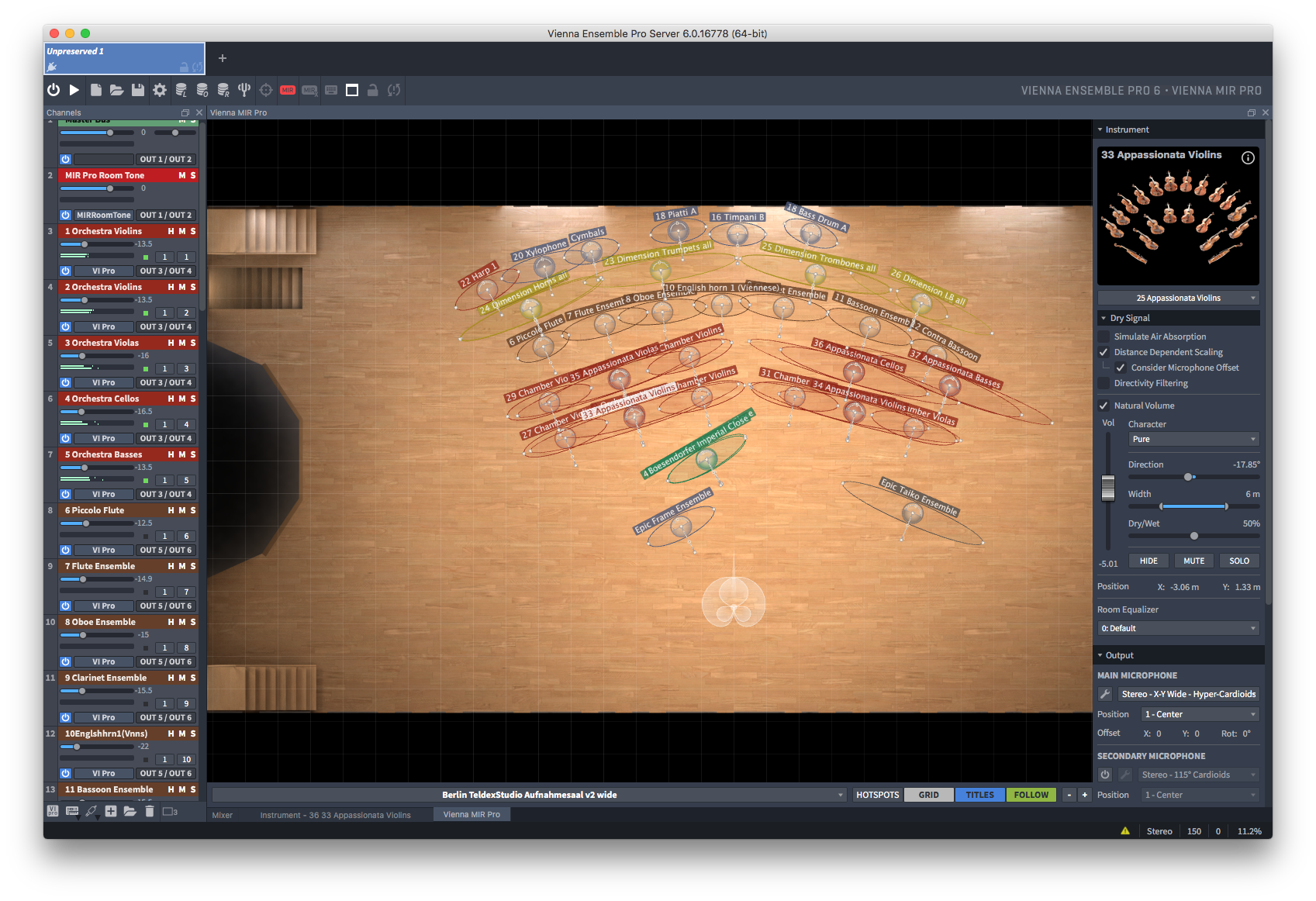Zoom in stage with plus button
Image resolution: width=1316 pixels, height=901 pixels.
point(1084,795)
